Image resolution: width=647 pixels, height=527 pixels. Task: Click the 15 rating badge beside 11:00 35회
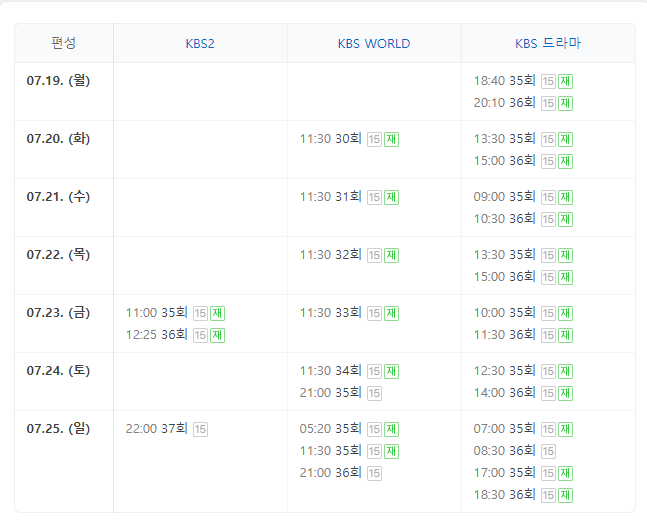point(200,313)
